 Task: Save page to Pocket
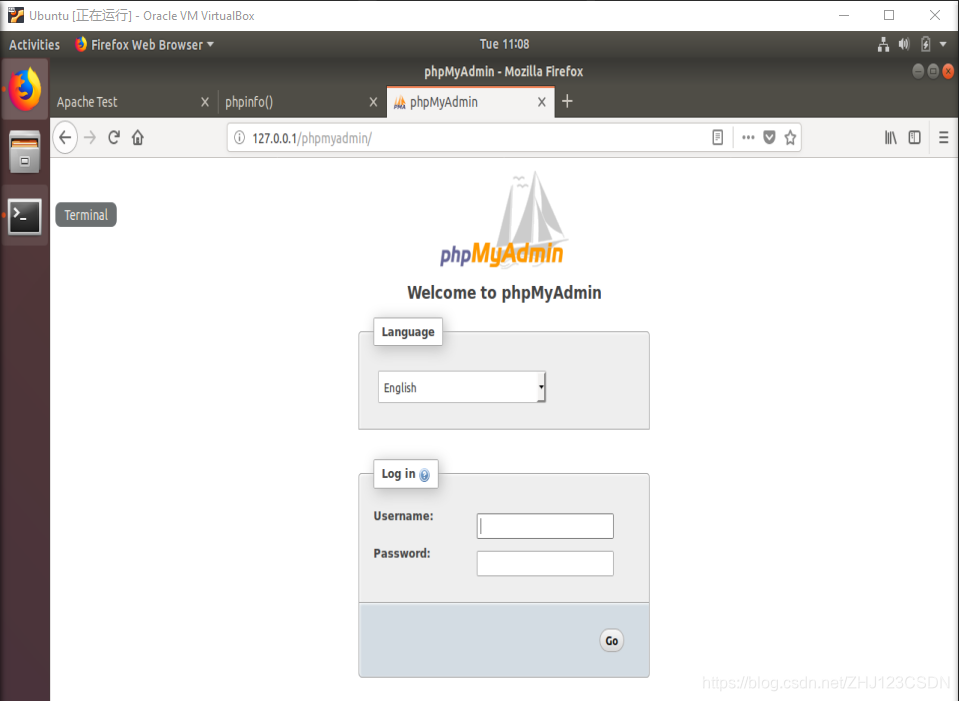click(769, 138)
